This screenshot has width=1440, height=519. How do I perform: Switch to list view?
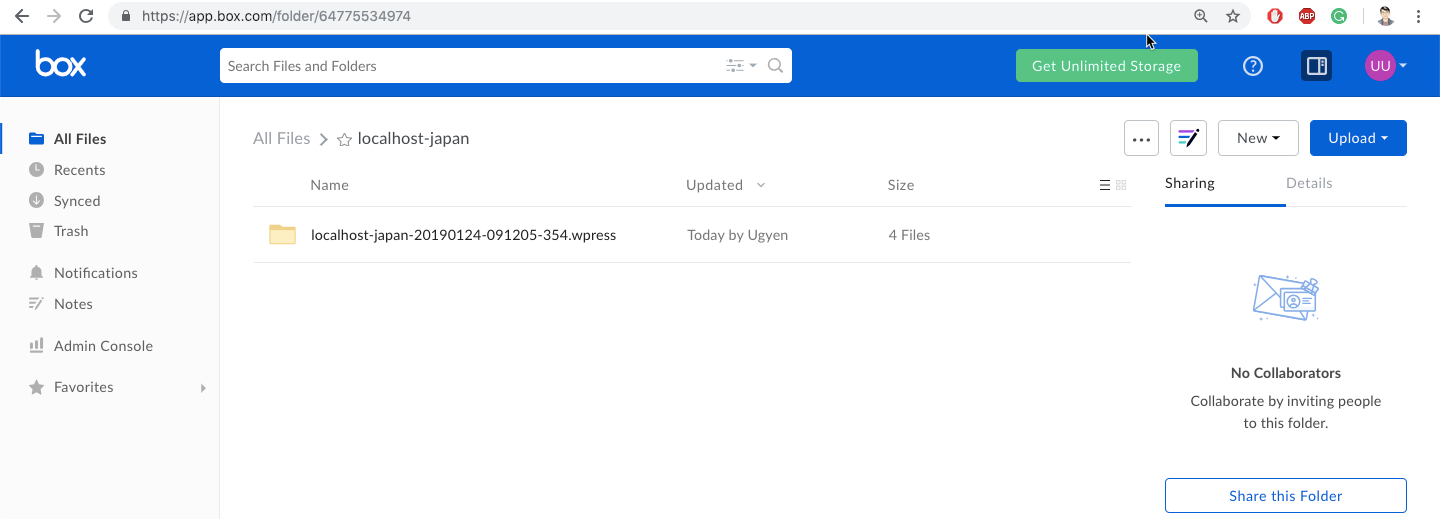1104,185
